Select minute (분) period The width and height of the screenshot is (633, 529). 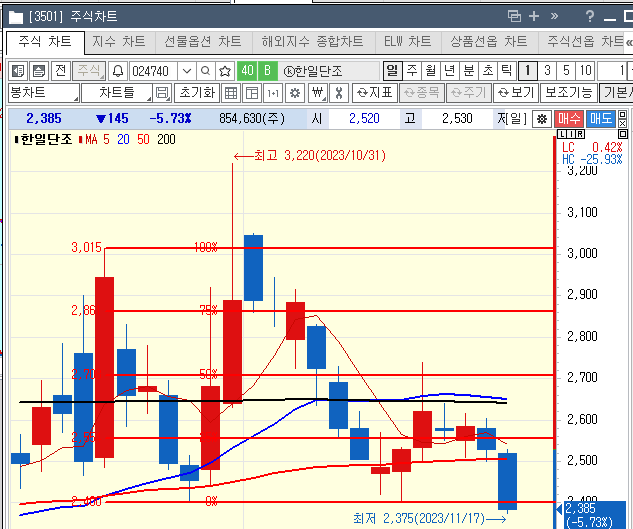(x=469, y=71)
